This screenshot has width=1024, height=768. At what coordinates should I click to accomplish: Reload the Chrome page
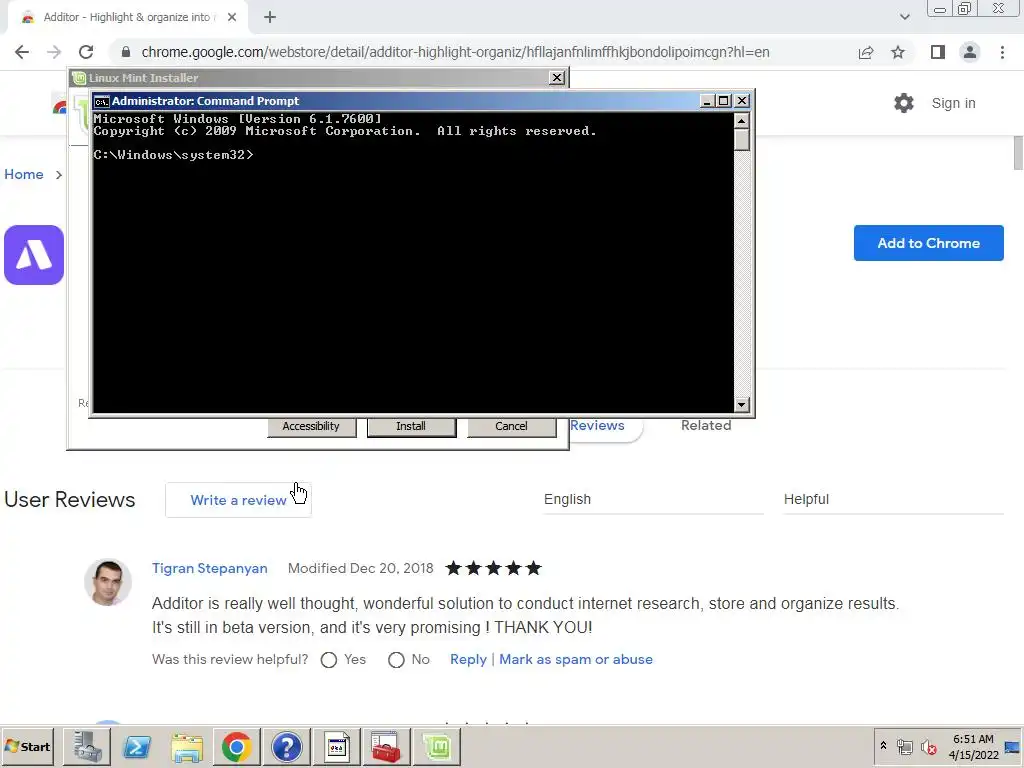pyautogui.click(x=86, y=52)
